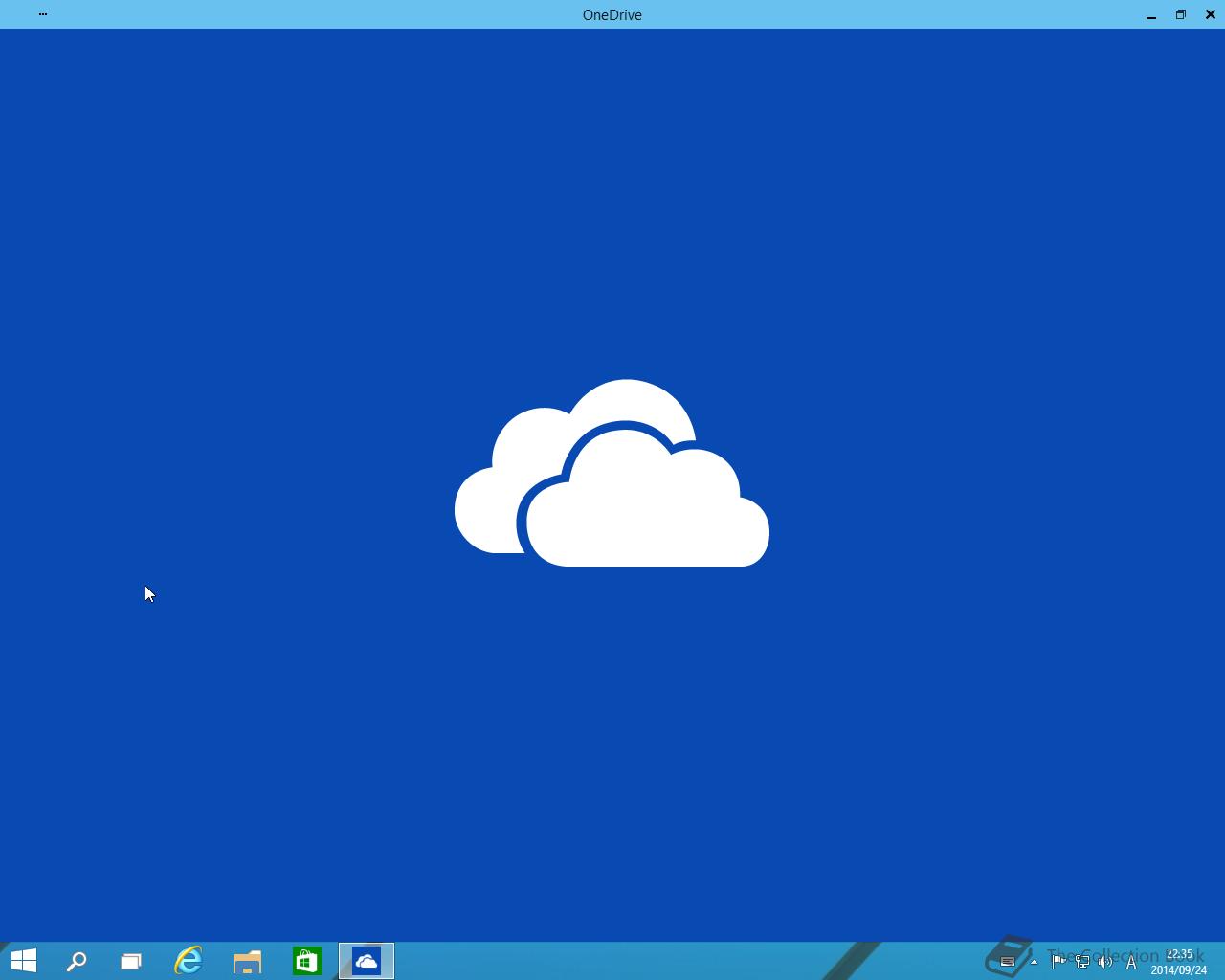1225x980 pixels.
Task: Restore down the OneDrive window
Action: point(1181,14)
